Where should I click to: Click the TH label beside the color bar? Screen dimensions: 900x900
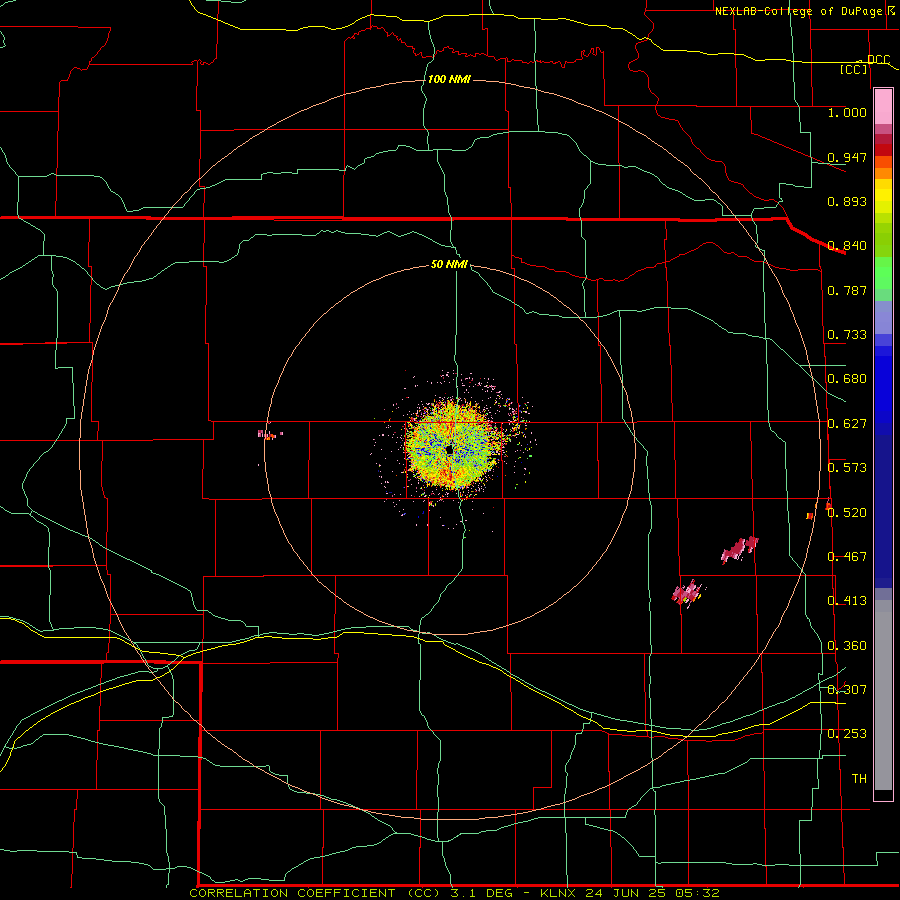point(859,779)
